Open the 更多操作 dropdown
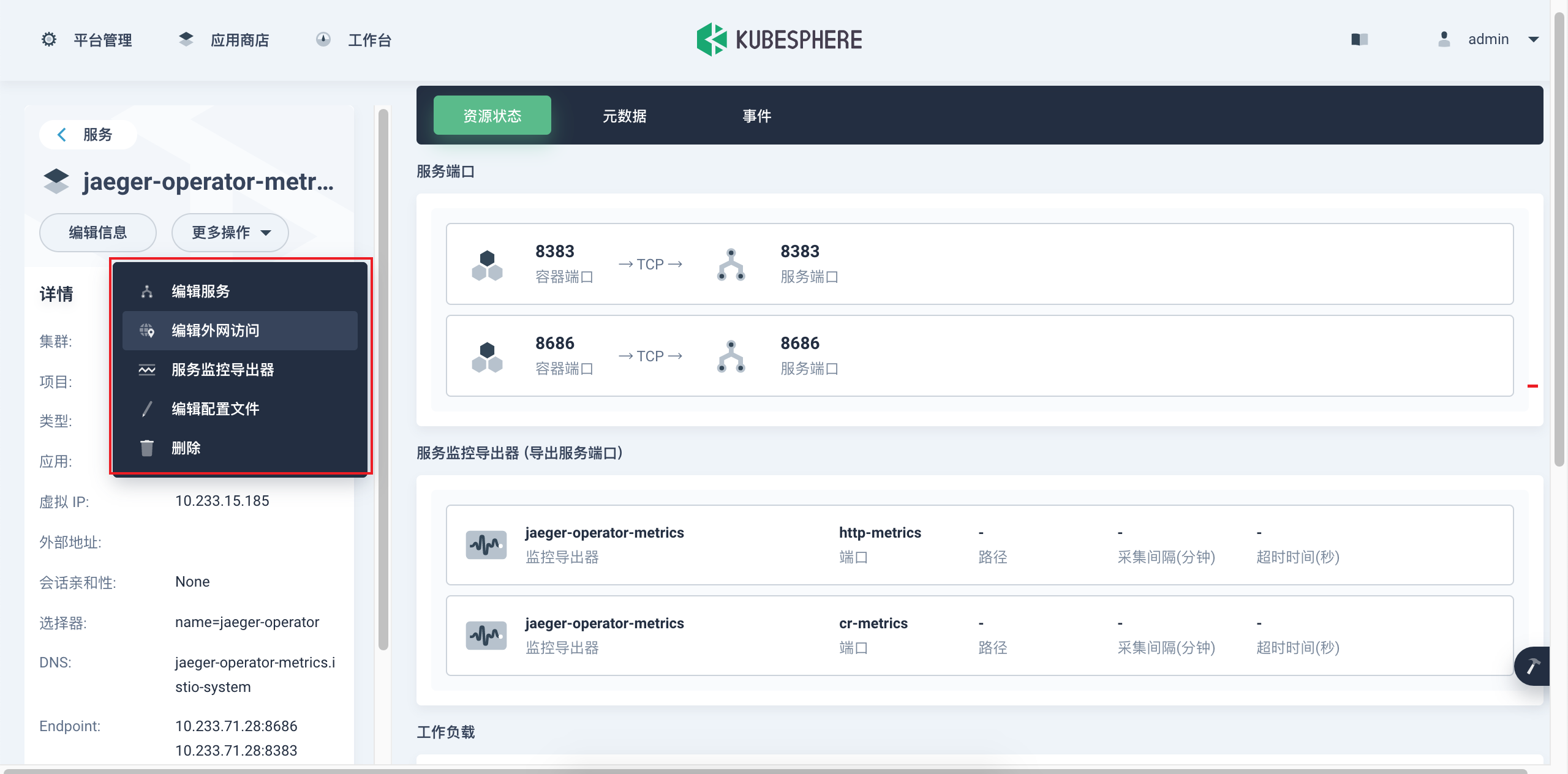Screen dimensions: 1568x774 point(230,233)
